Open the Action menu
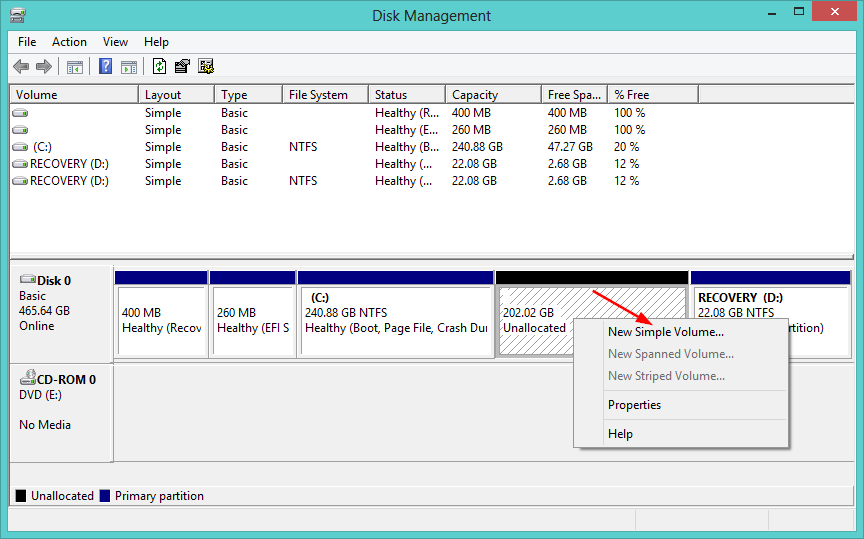Screen dimensions: 864x539 [x=69, y=42]
